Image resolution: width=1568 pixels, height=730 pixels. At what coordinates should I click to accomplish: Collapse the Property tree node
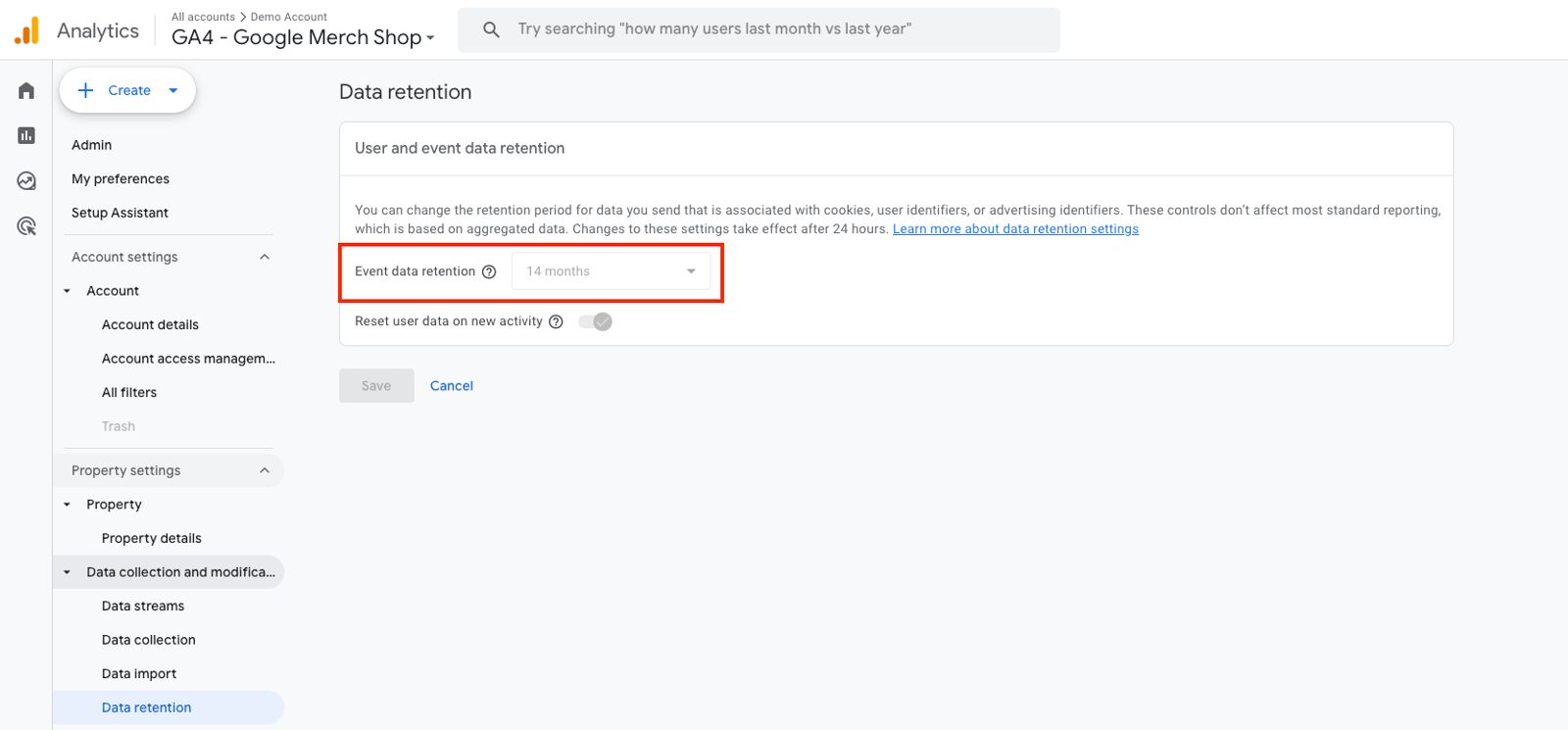pyautogui.click(x=67, y=505)
